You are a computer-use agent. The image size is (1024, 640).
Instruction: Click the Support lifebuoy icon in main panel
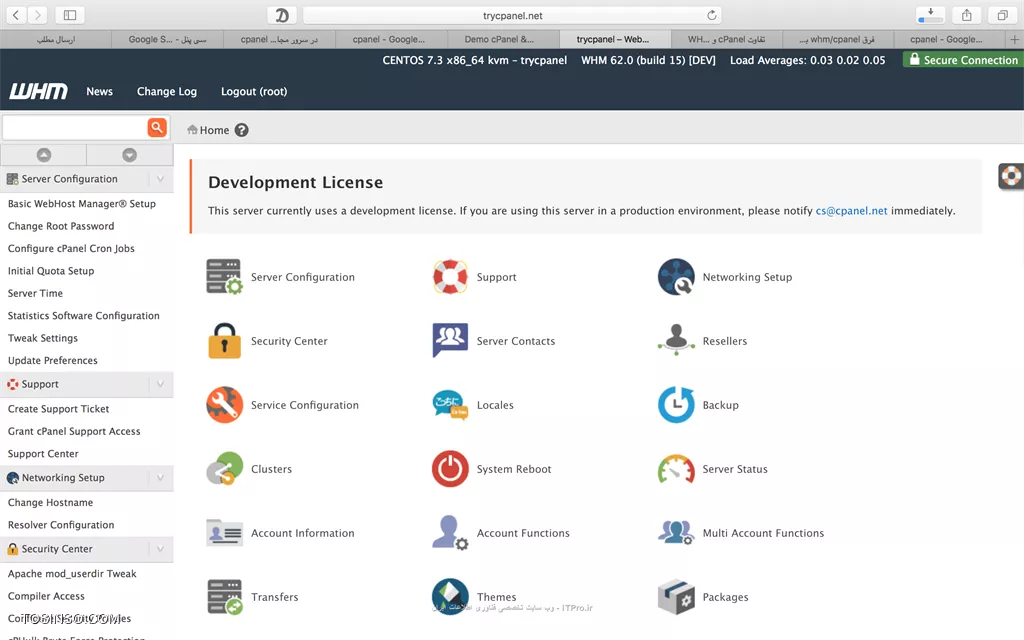click(x=450, y=276)
